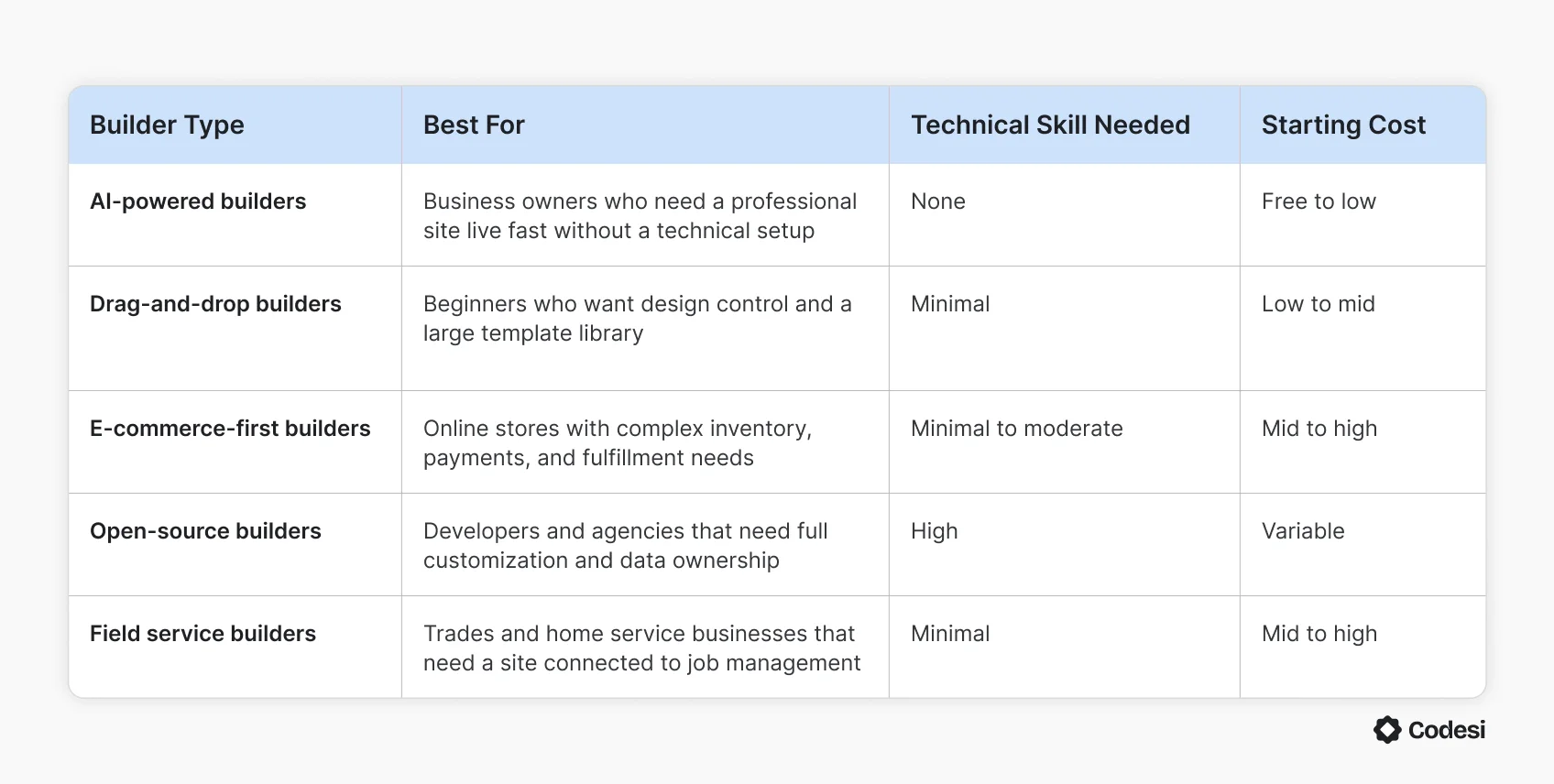The image size is (1554, 784).
Task: Click the Codesi brand name text
Action: click(x=1447, y=730)
